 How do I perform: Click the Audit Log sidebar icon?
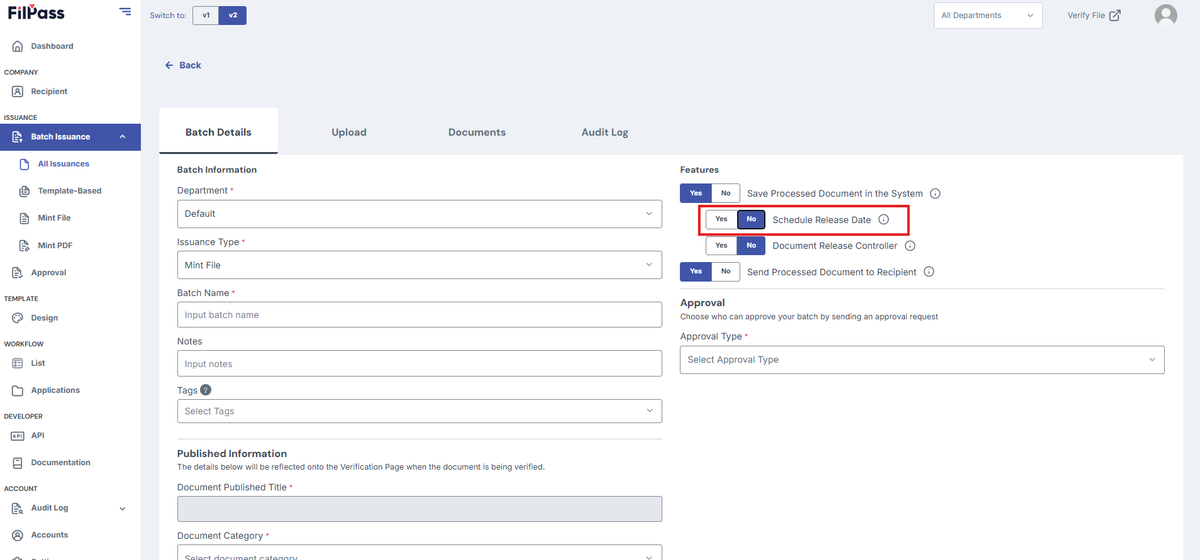pyautogui.click(x=17, y=508)
